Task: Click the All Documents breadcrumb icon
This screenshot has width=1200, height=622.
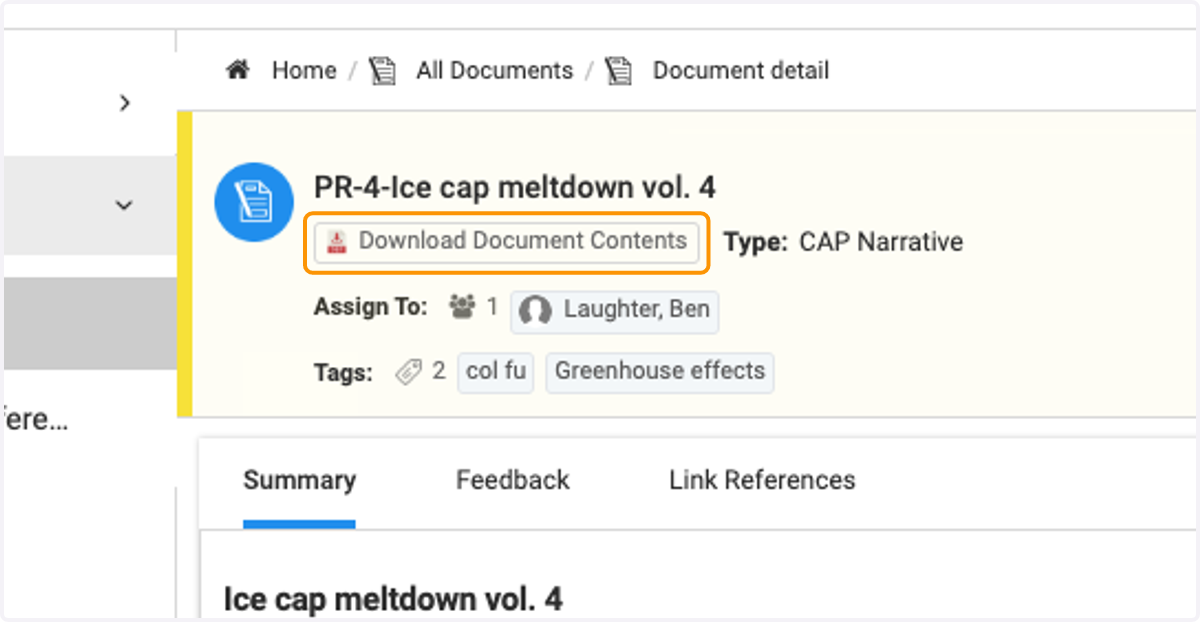Action: tap(382, 71)
